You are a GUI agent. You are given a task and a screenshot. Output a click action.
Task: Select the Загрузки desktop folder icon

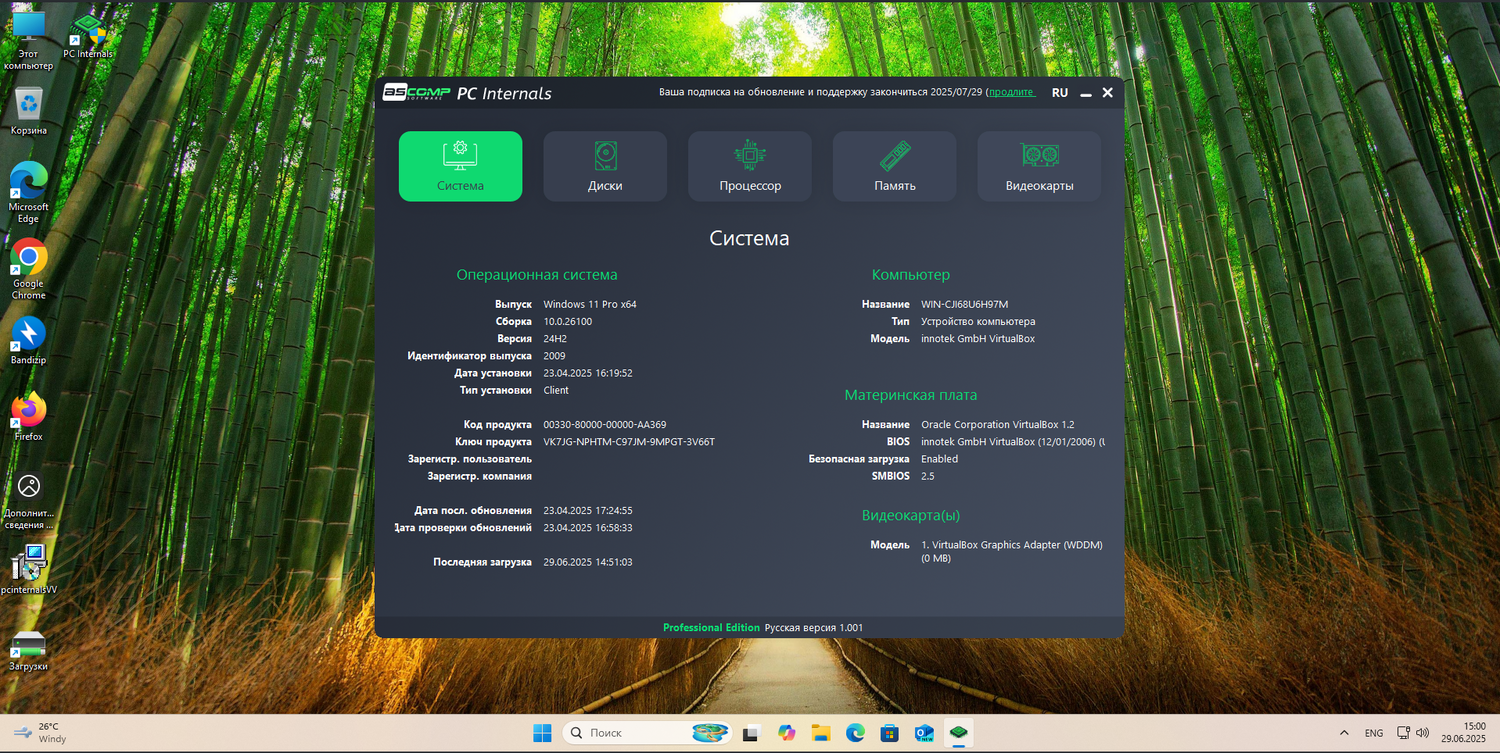coord(29,650)
